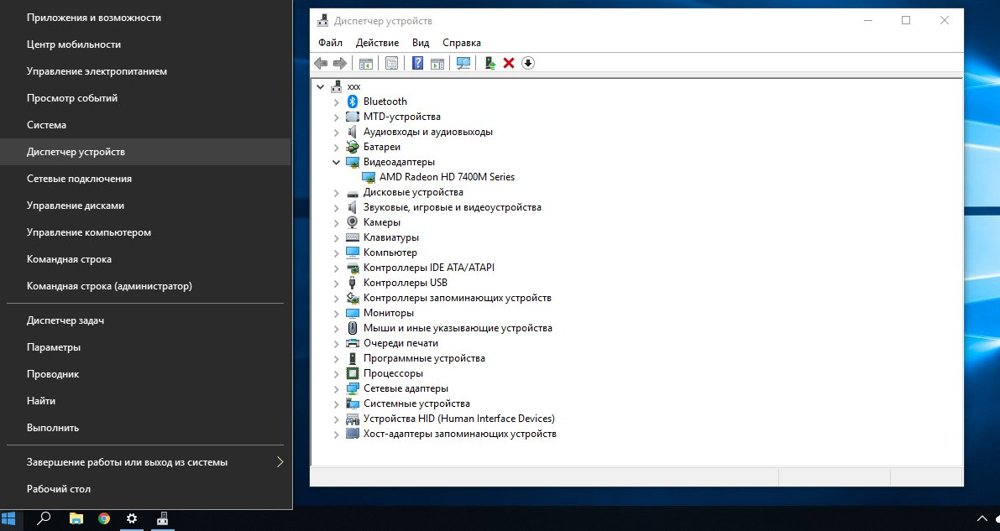This screenshot has width=1000, height=531.
Task: Select AMD Radeon HD 7400M Series device
Action: click(446, 177)
